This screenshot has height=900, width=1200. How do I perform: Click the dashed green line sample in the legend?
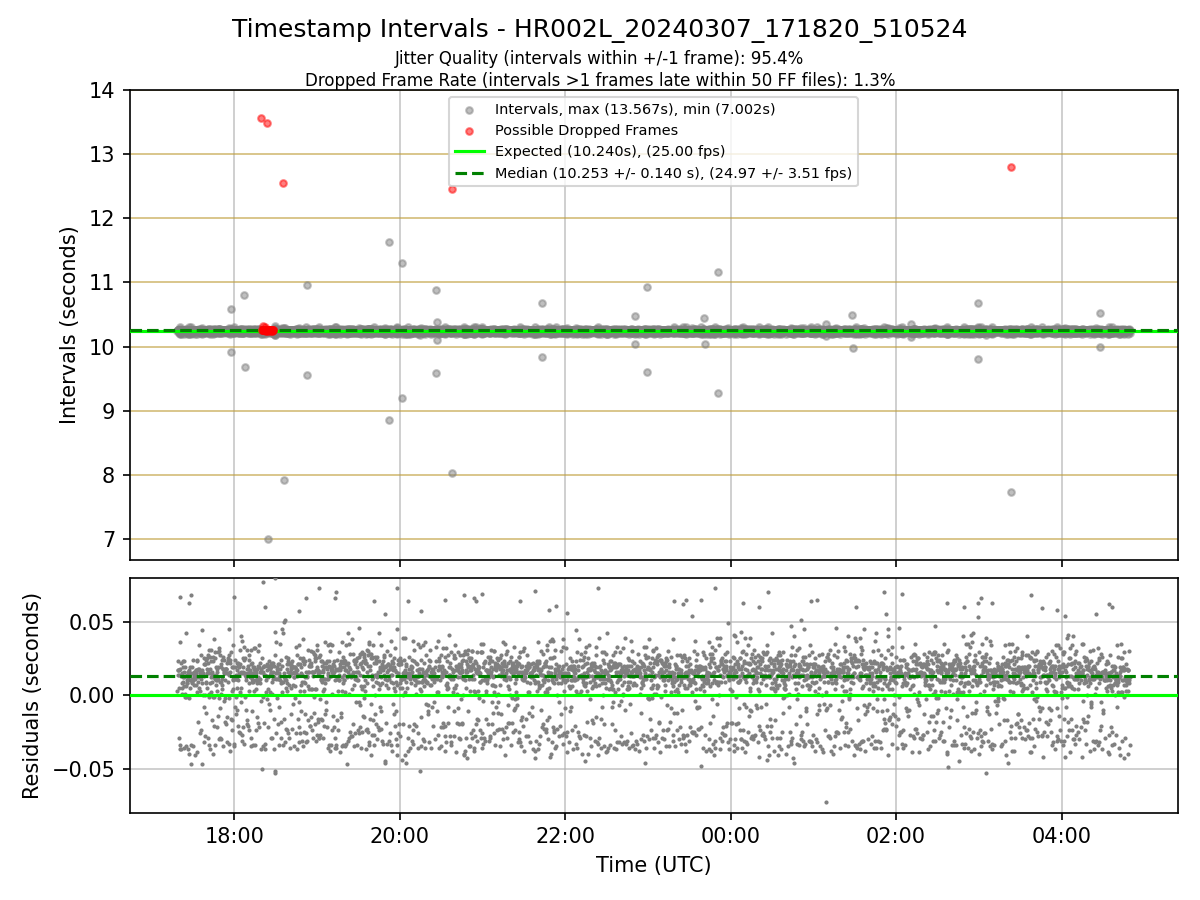tap(471, 173)
